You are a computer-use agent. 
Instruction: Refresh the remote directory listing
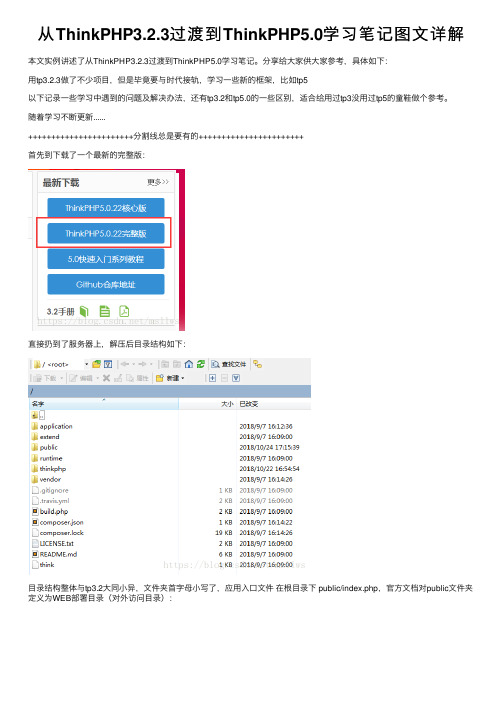(x=201, y=364)
